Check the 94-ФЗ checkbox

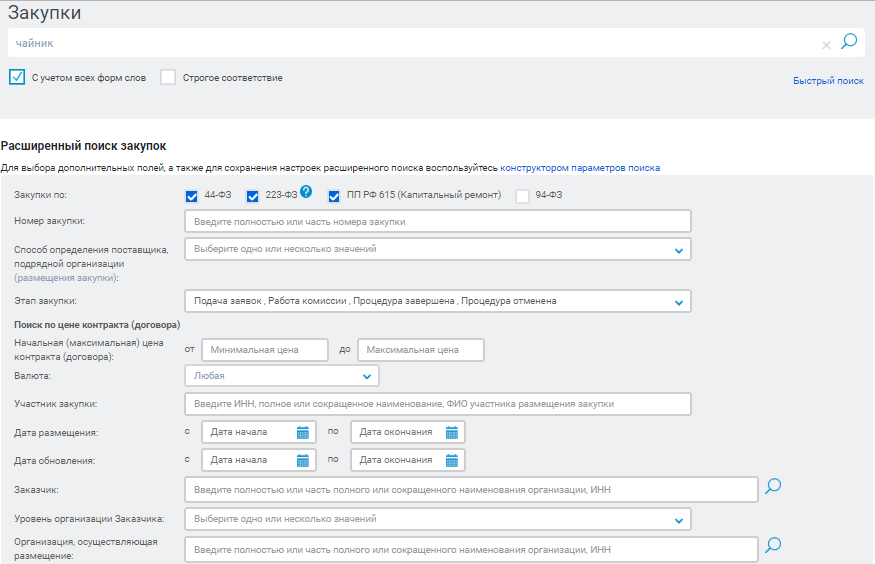coord(522,196)
